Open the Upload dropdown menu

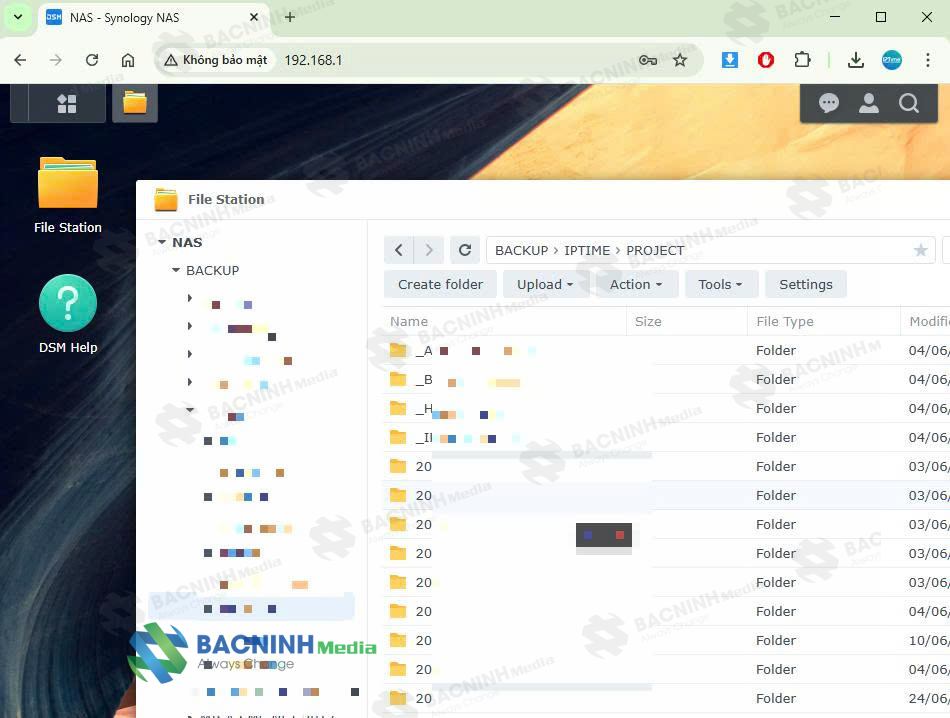(x=545, y=284)
